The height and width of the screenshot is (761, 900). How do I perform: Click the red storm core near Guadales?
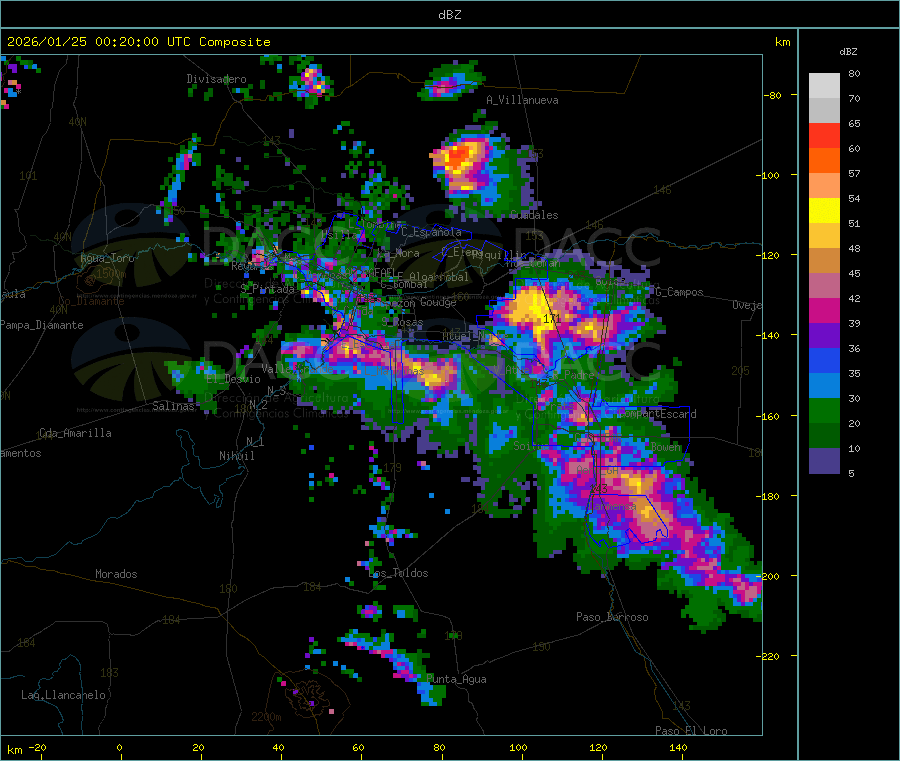459,156
